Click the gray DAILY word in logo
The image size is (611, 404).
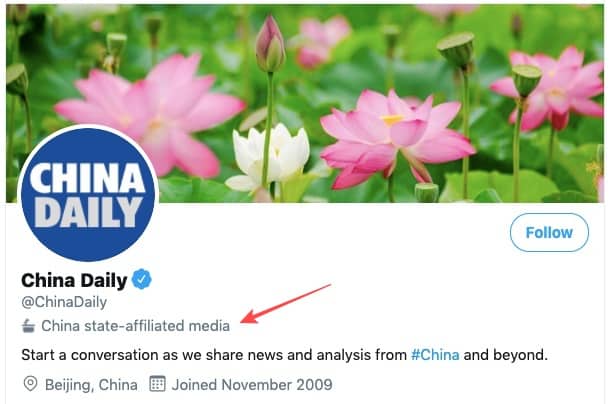tap(88, 212)
